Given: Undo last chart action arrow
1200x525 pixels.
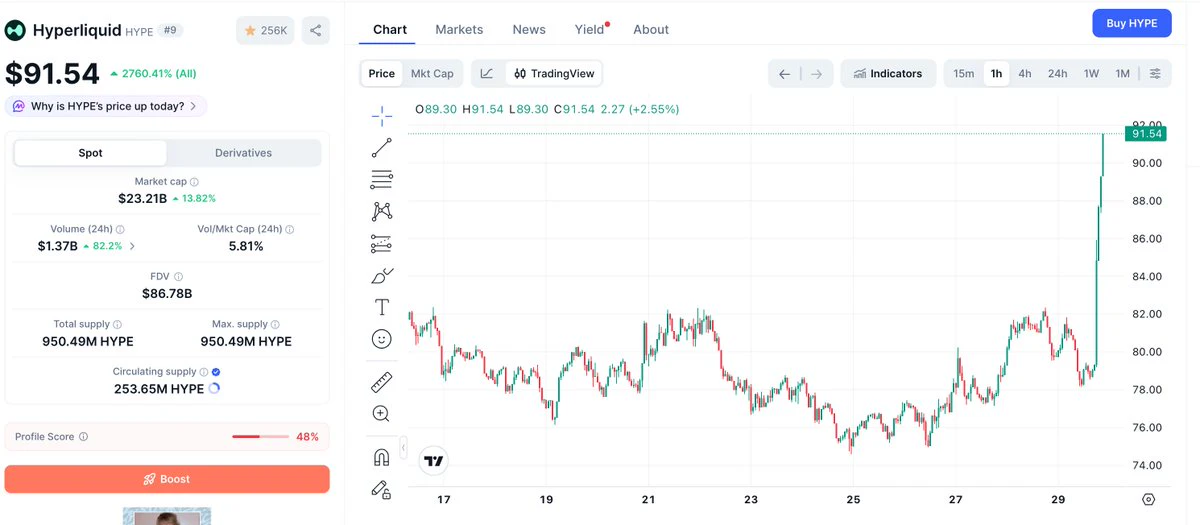Looking at the screenshot, I should click(x=785, y=73).
